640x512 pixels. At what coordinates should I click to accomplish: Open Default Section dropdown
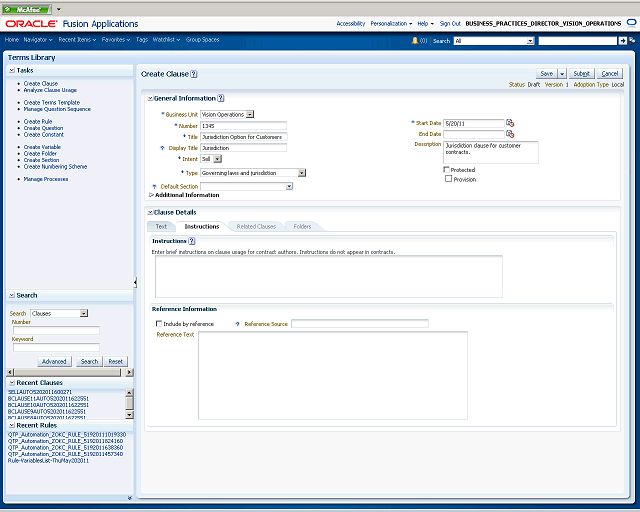pos(289,187)
